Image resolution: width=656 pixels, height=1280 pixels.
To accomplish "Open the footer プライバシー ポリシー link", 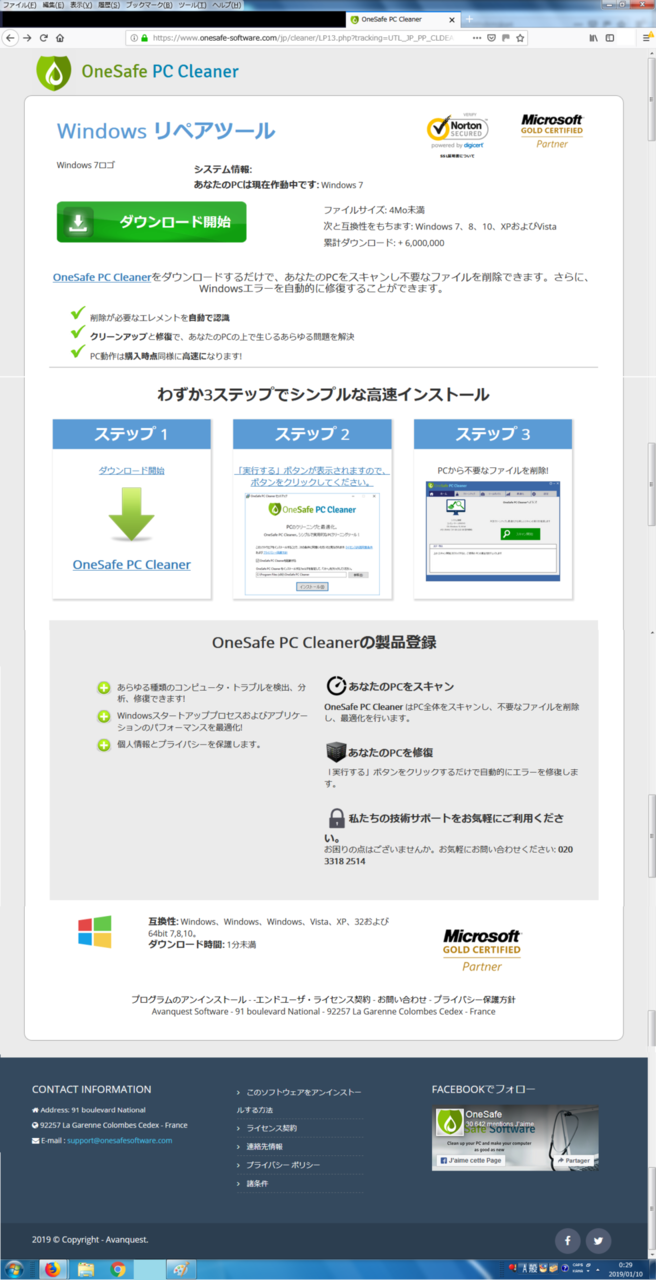I will point(283,1165).
